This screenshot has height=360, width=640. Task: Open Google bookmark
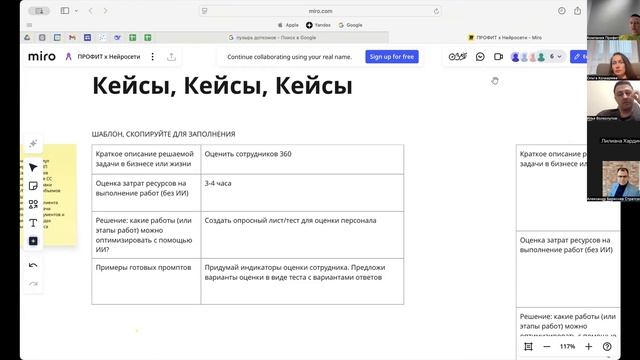click(x=350, y=25)
